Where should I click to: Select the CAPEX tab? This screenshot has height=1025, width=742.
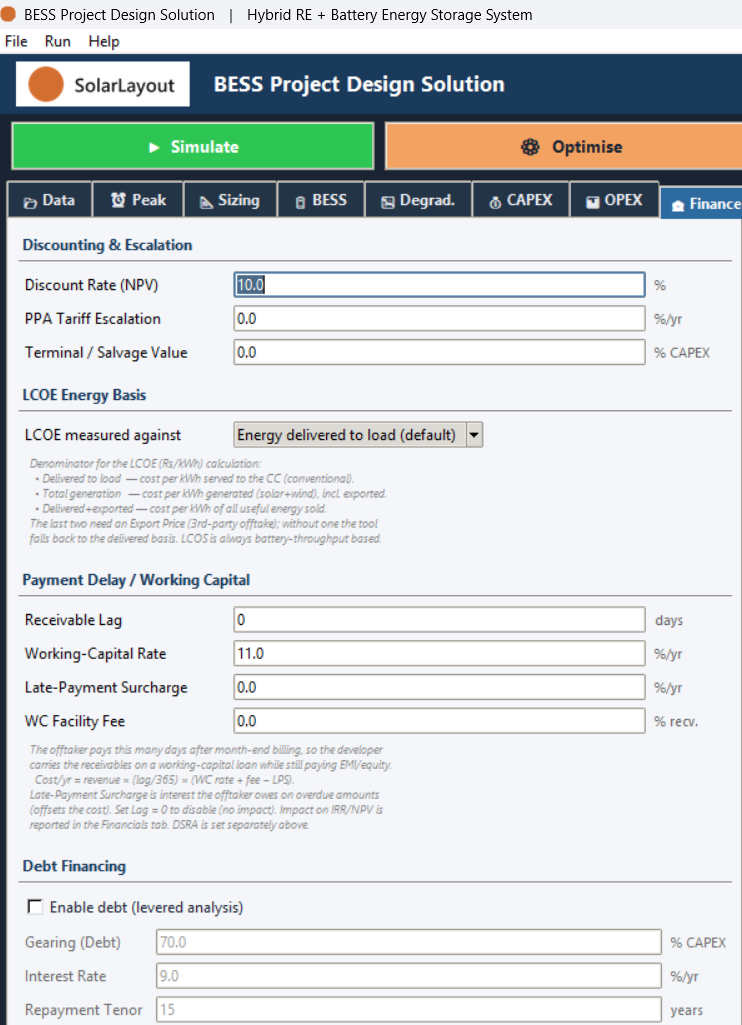click(520, 201)
